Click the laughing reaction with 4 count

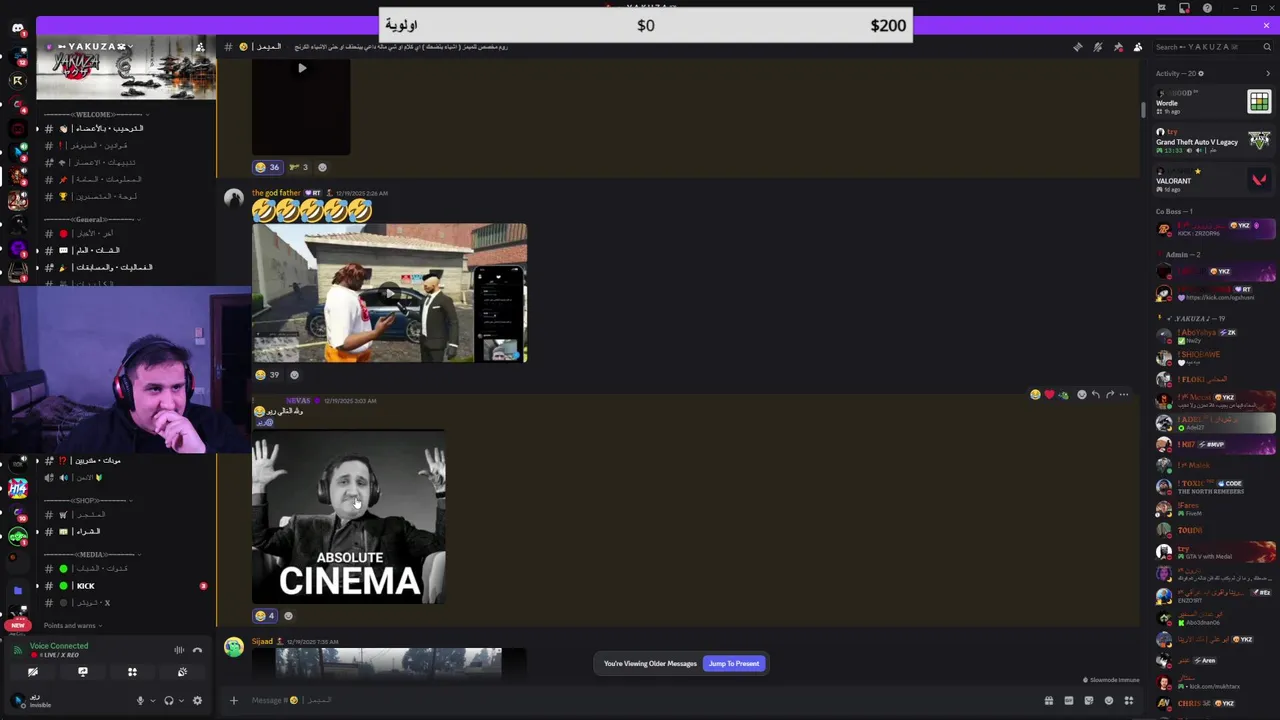[x=265, y=616]
